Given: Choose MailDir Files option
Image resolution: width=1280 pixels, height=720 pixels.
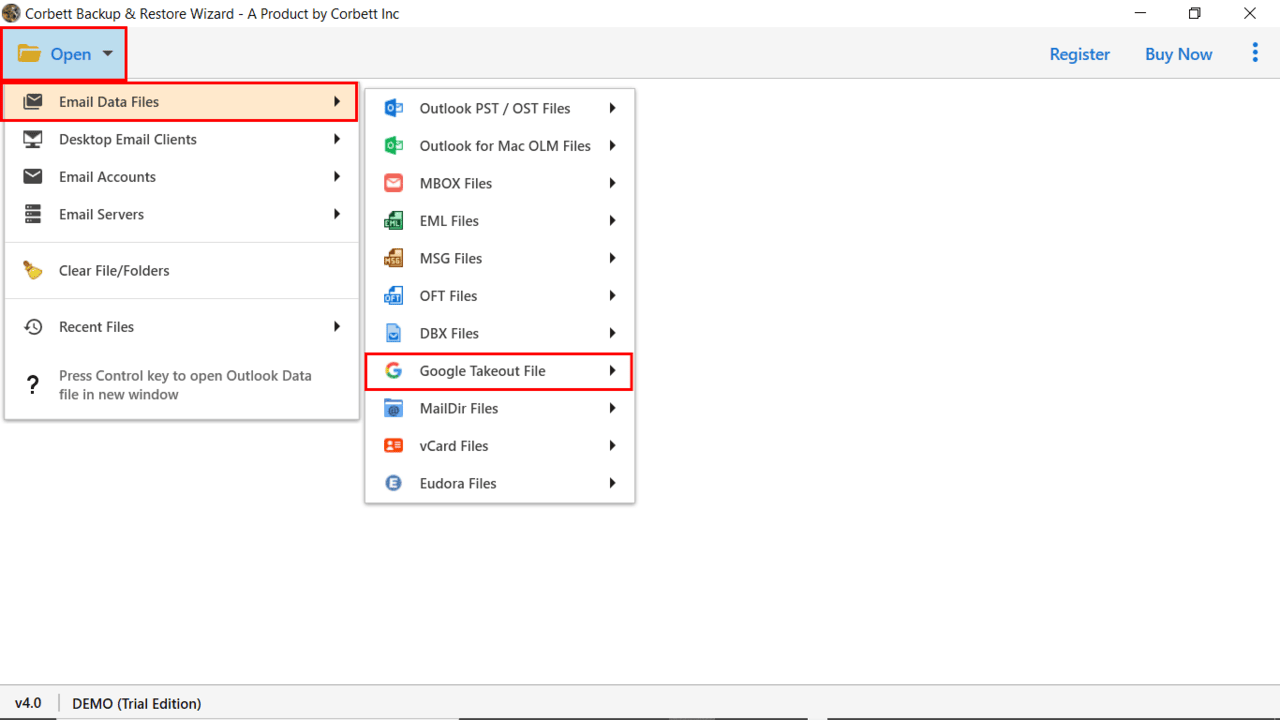Looking at the screenshot, I should coord(500,408).
